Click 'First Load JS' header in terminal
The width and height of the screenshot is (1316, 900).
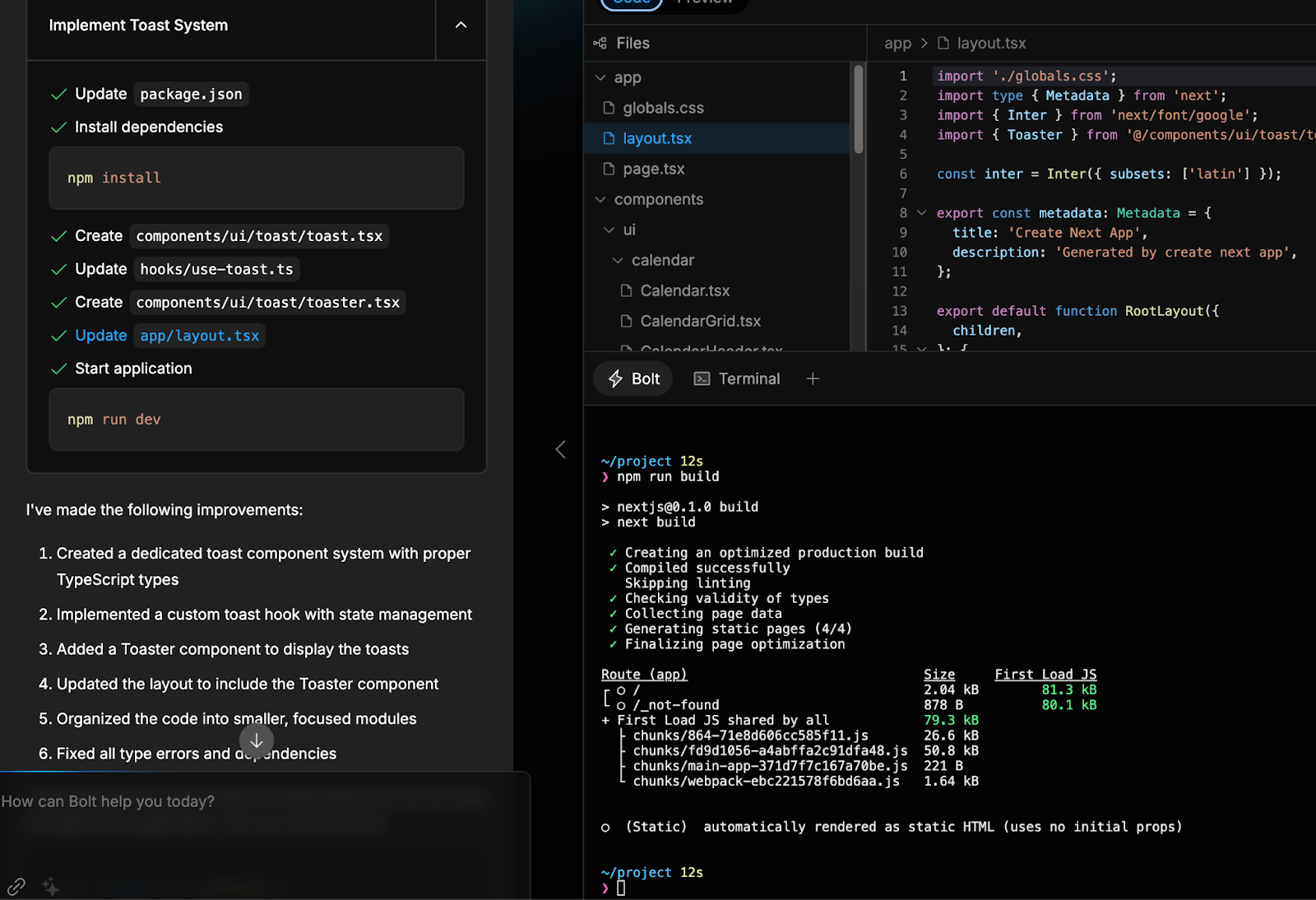[1045, 675]
